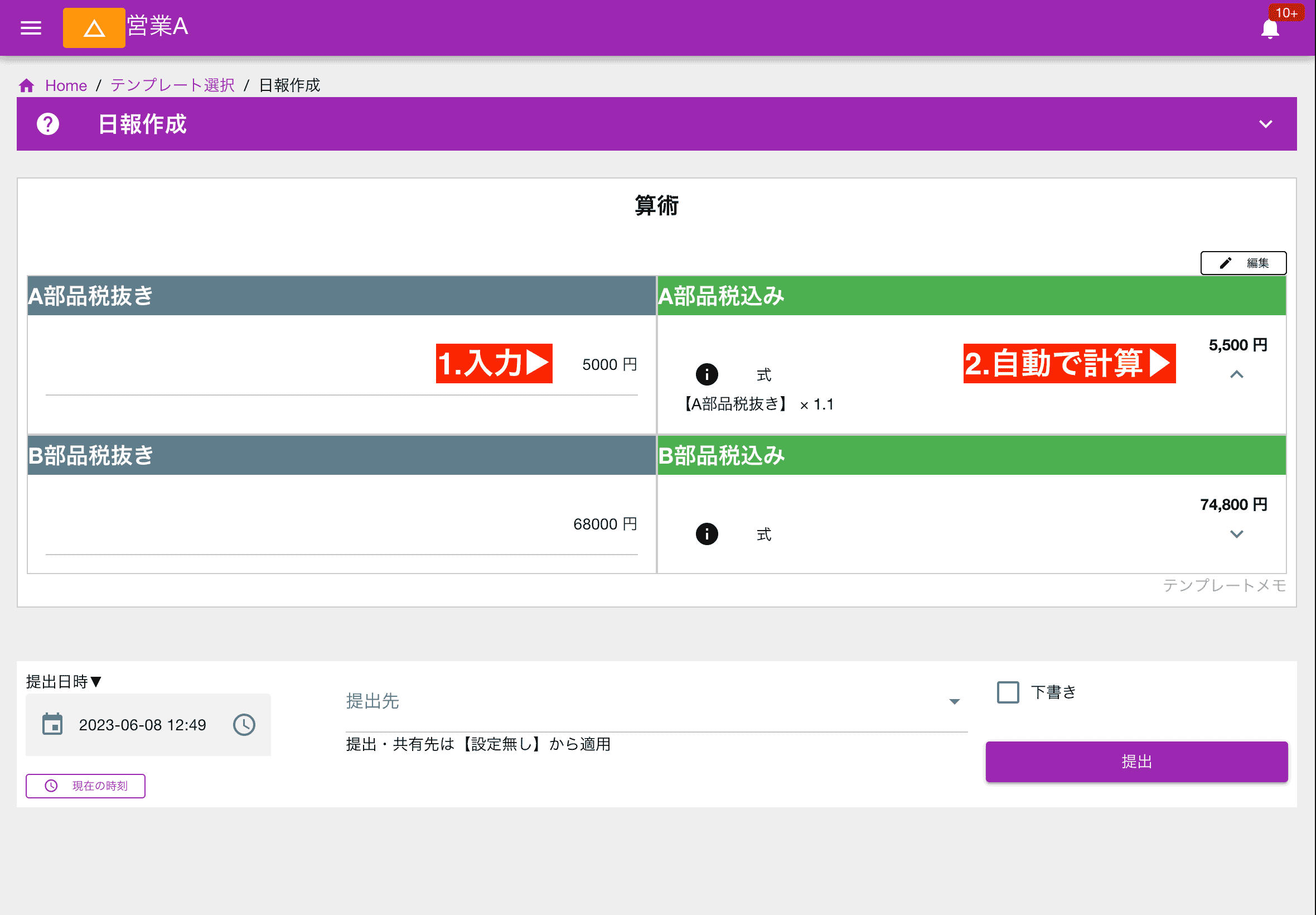Click the テンプレートメモ label

(1227, 585)
